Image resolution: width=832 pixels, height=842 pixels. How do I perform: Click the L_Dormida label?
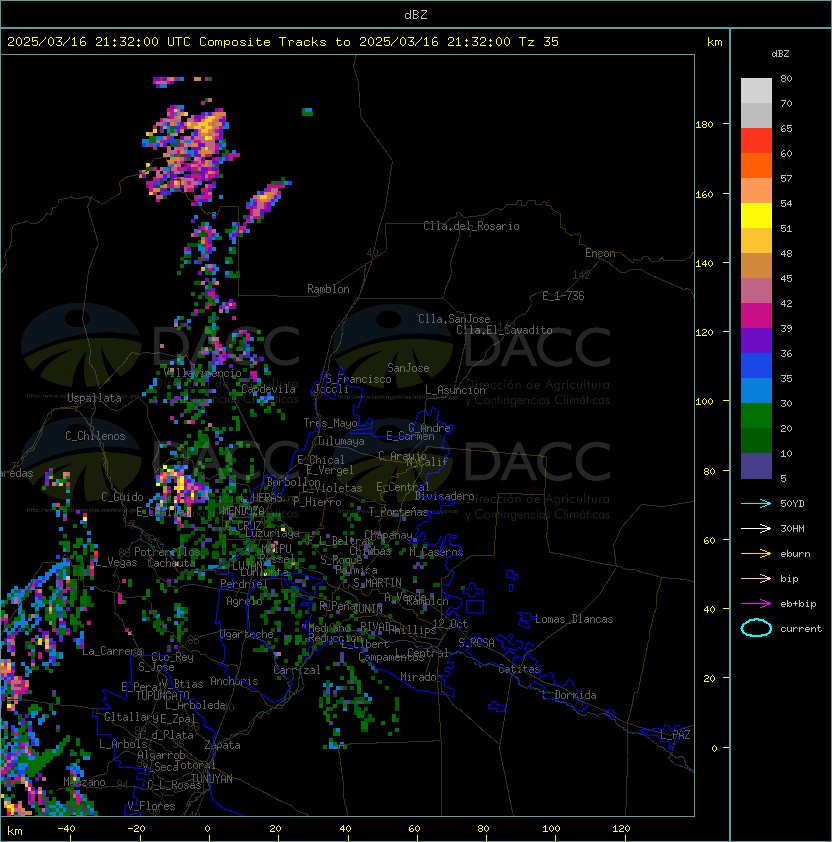(569, 695)
